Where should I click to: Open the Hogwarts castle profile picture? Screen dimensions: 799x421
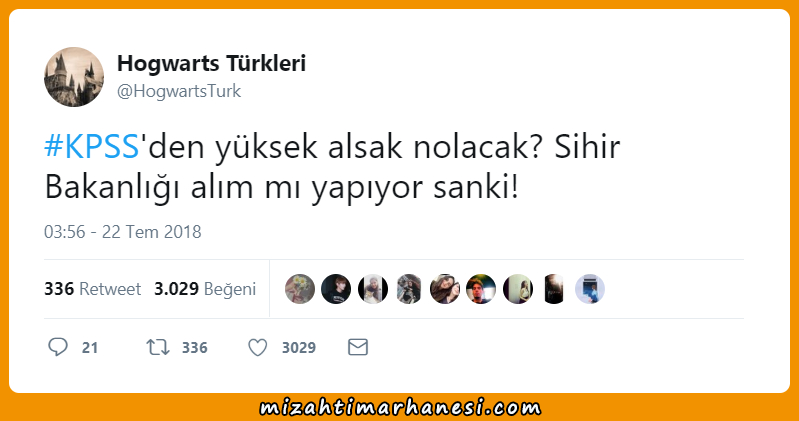pos(74,77)
